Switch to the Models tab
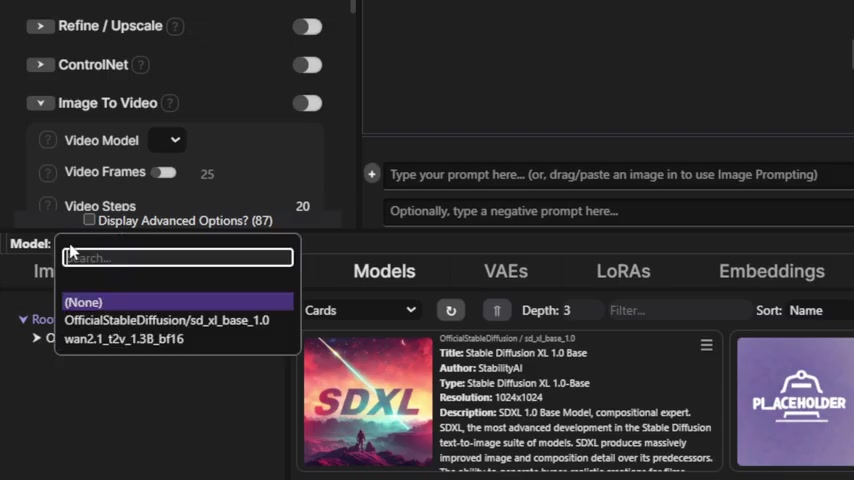This screenshot has width=854, height=480. click(385, 271)
